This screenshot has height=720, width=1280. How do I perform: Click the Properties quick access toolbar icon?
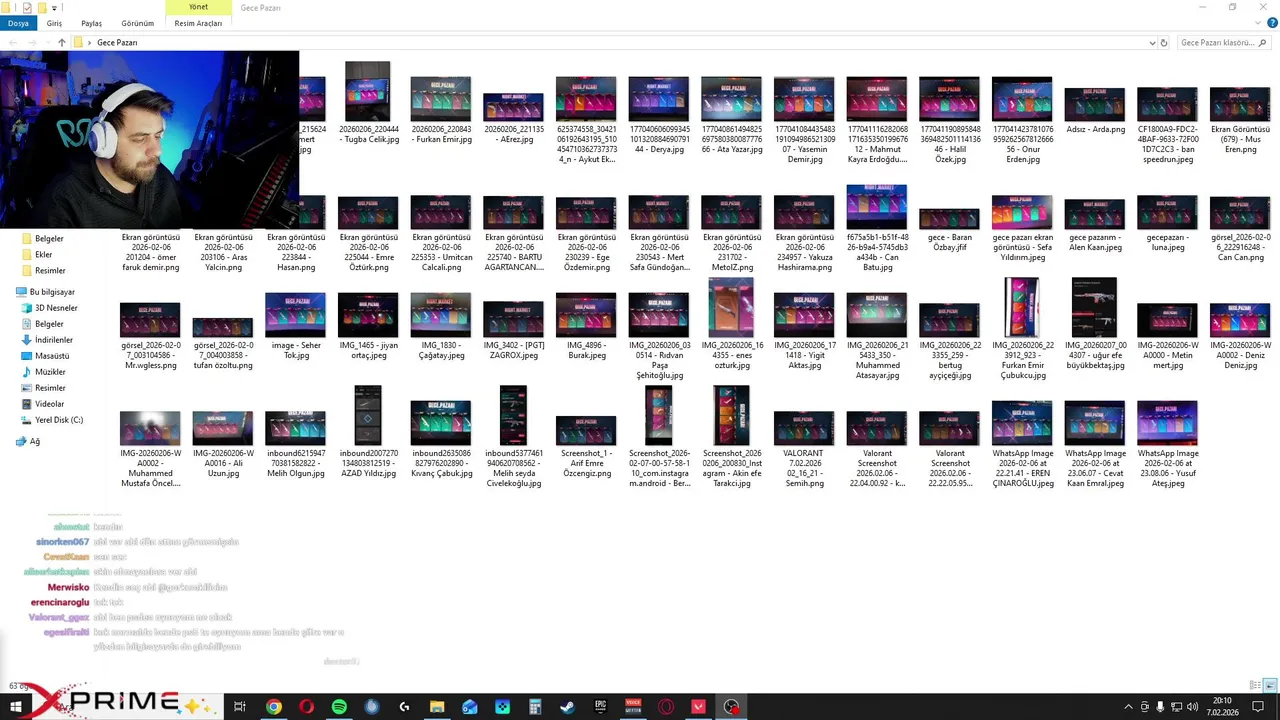pos(27,7)
